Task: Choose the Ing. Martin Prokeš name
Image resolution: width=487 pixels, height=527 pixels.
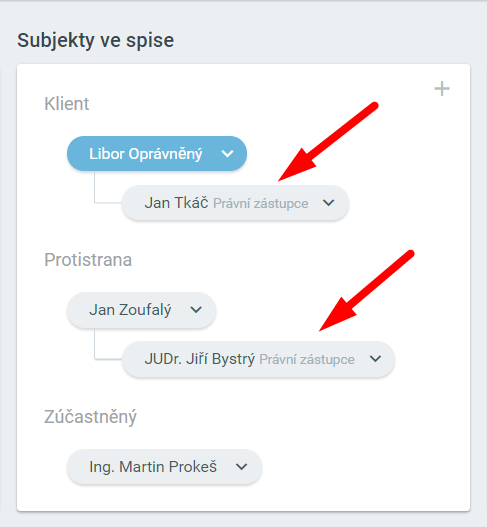Action: (153, 467)
